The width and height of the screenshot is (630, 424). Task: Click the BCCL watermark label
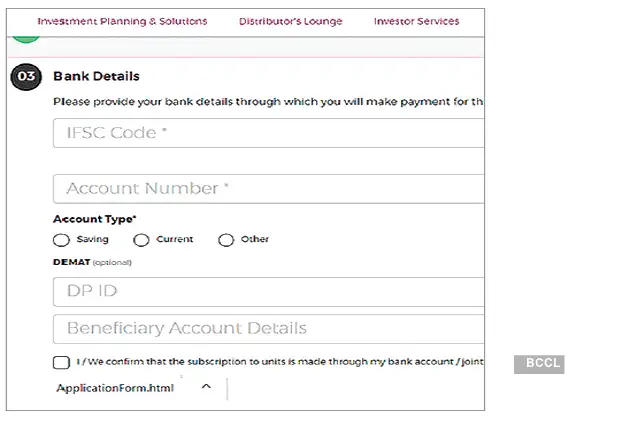538,365
